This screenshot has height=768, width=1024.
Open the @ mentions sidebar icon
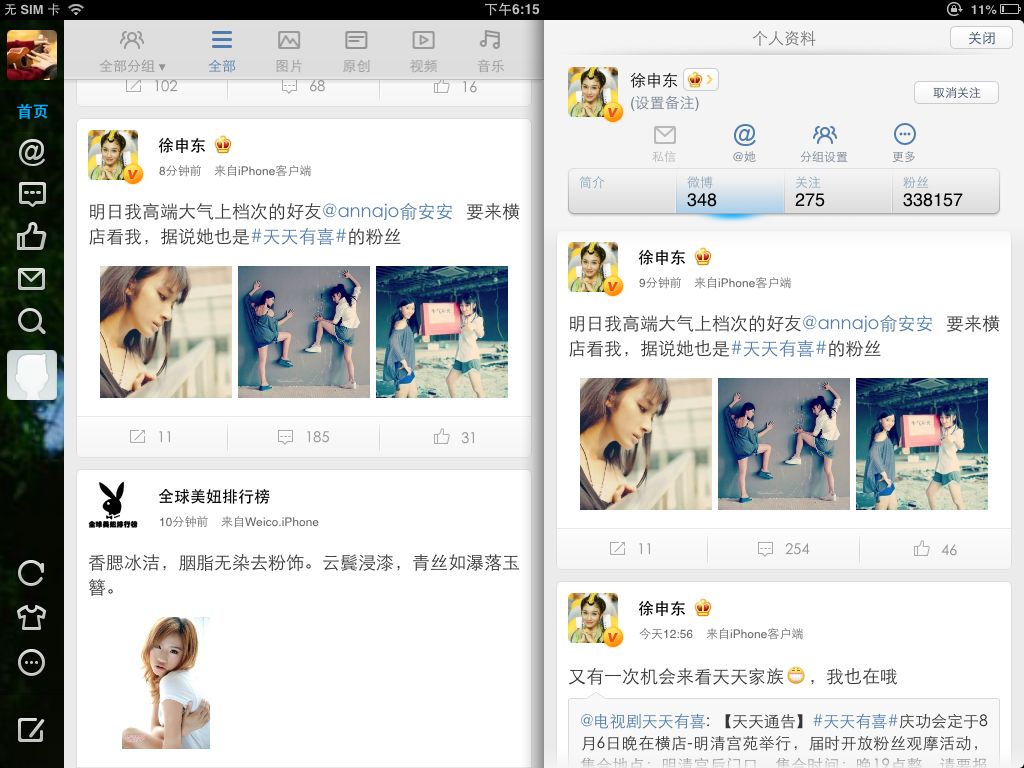pos(31,152)
